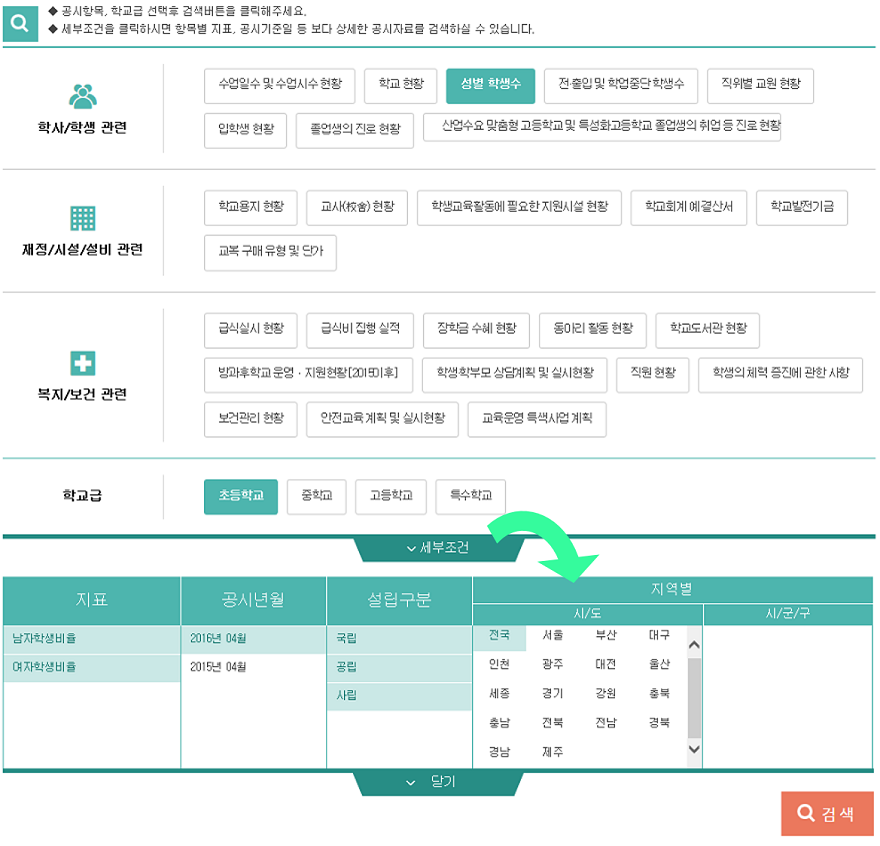Click the 학사/학생 관련 people icon

point(83,95)
